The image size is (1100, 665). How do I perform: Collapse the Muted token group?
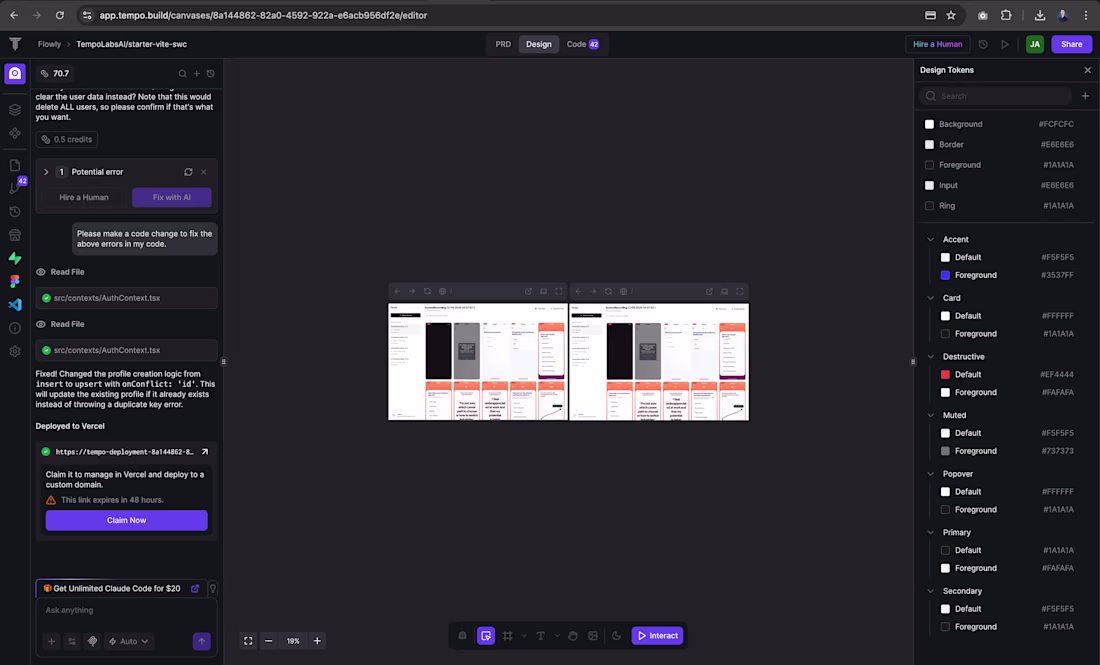click(931, 415)
